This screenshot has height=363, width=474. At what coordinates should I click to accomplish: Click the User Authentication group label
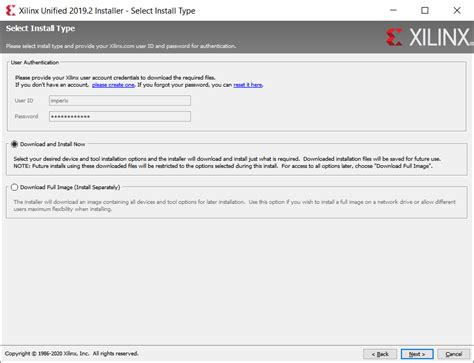pos(35,62)
